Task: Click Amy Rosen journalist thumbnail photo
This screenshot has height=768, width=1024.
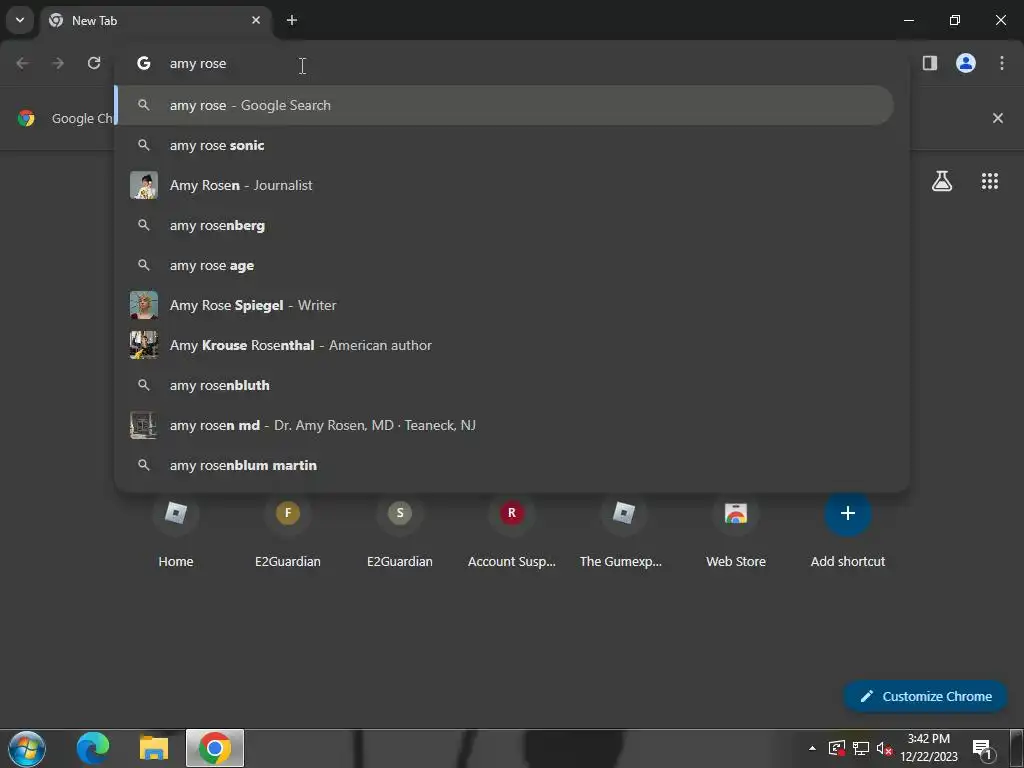Action: point(144,185)
